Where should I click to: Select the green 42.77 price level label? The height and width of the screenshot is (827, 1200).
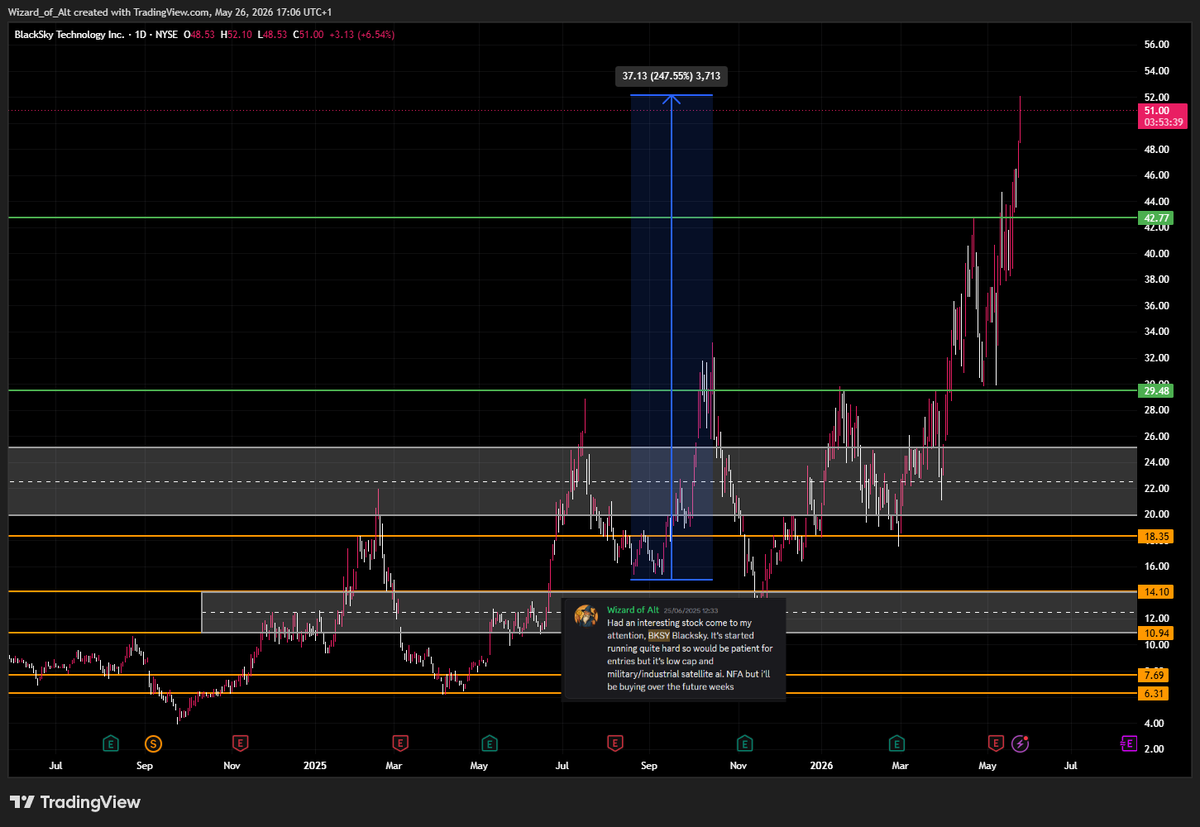pos(1156,217)
